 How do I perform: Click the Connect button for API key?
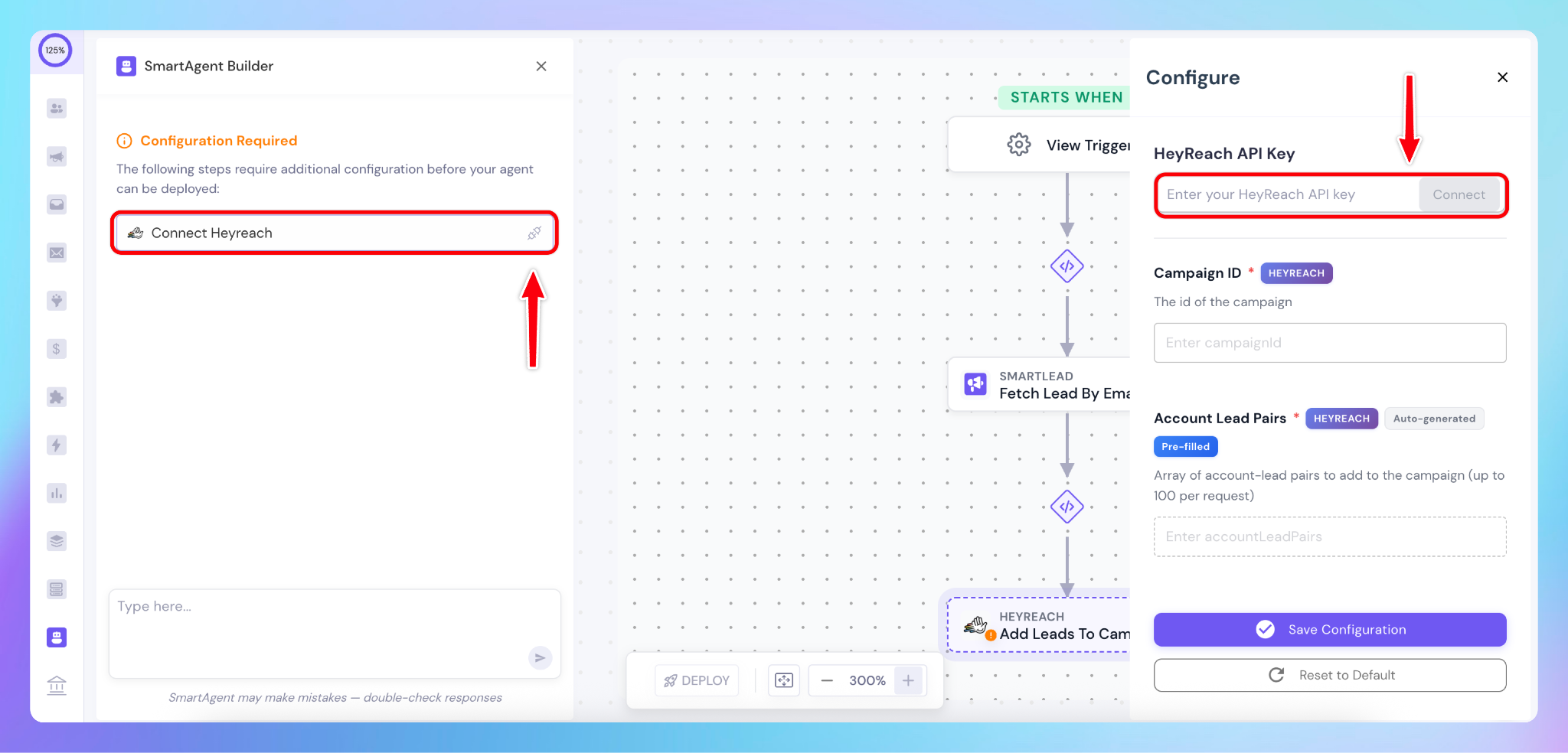tap(1459, 195)
